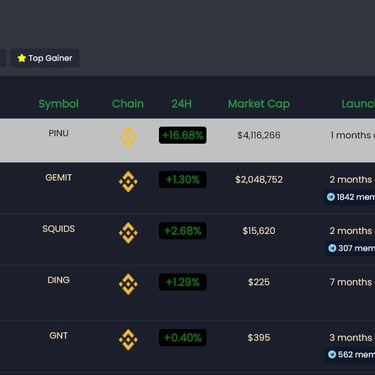The image size is (375, 375).
Task: Click the Telegram icon beside 562 members
Action: tap(332, 354)
